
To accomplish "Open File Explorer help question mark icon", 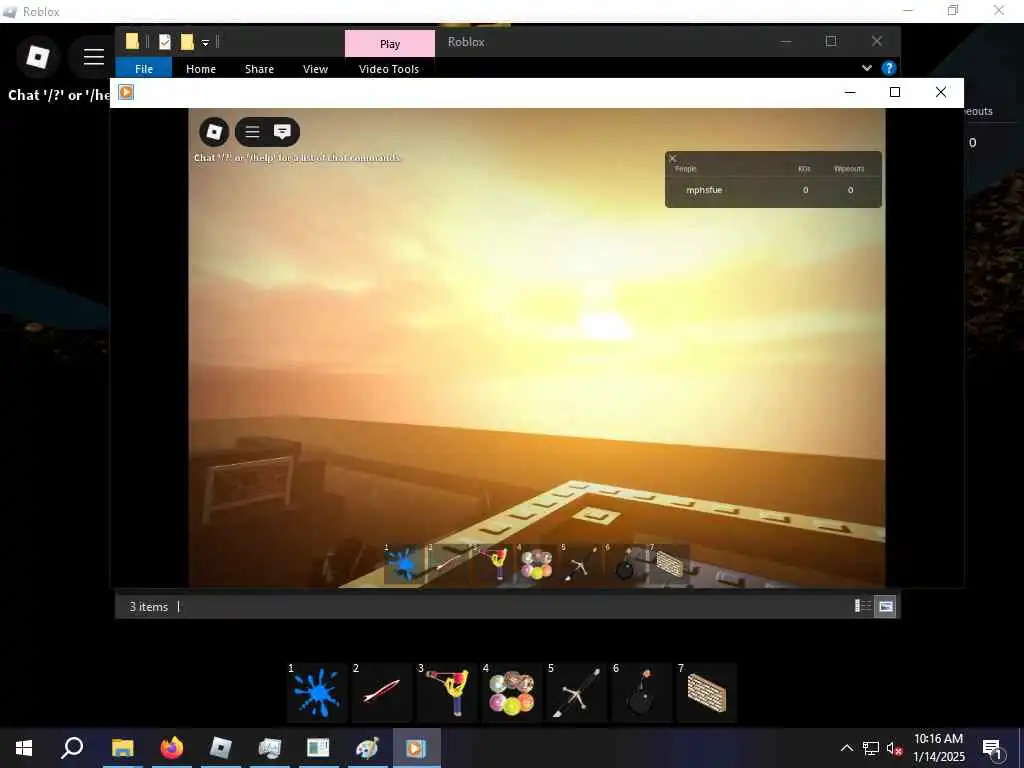I will (x=888, y=68).
